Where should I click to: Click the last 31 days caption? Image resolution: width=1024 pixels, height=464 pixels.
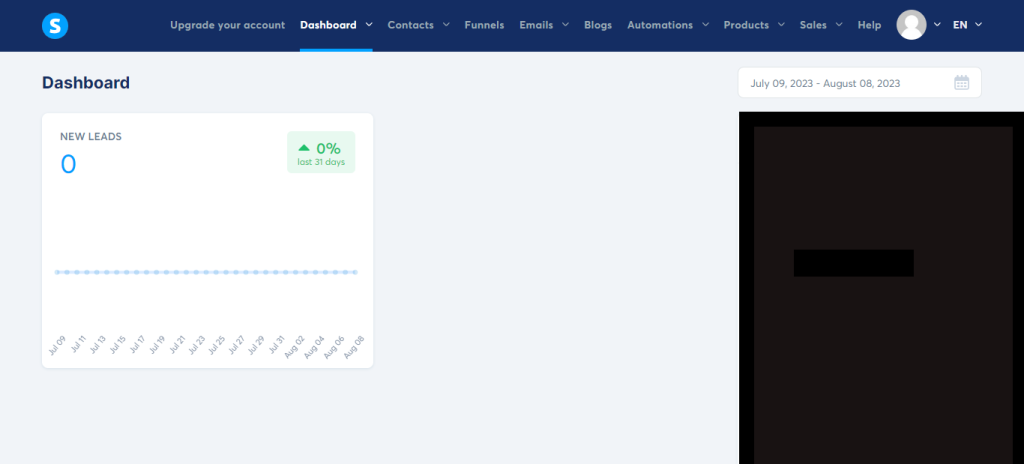pos(321,162)
